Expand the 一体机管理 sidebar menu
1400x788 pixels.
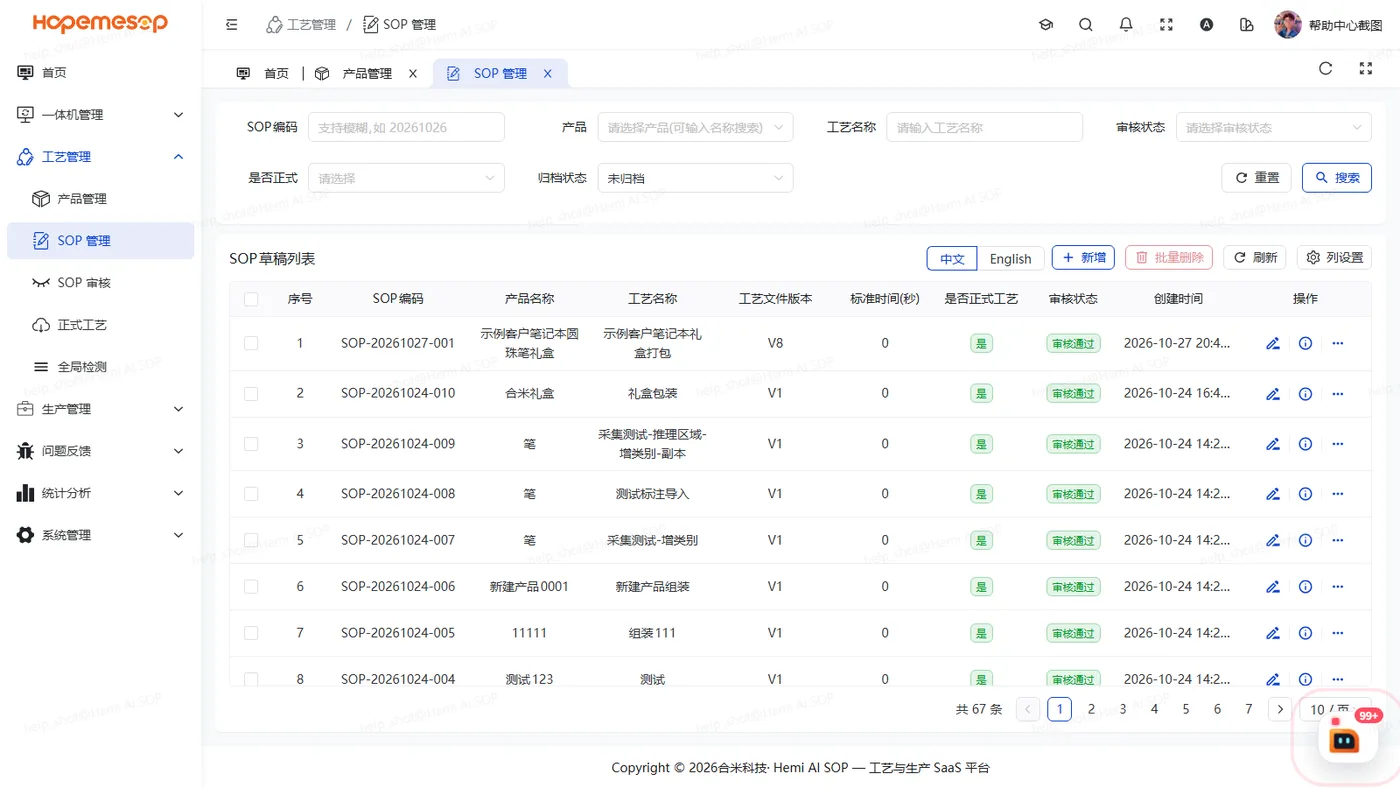100,115
